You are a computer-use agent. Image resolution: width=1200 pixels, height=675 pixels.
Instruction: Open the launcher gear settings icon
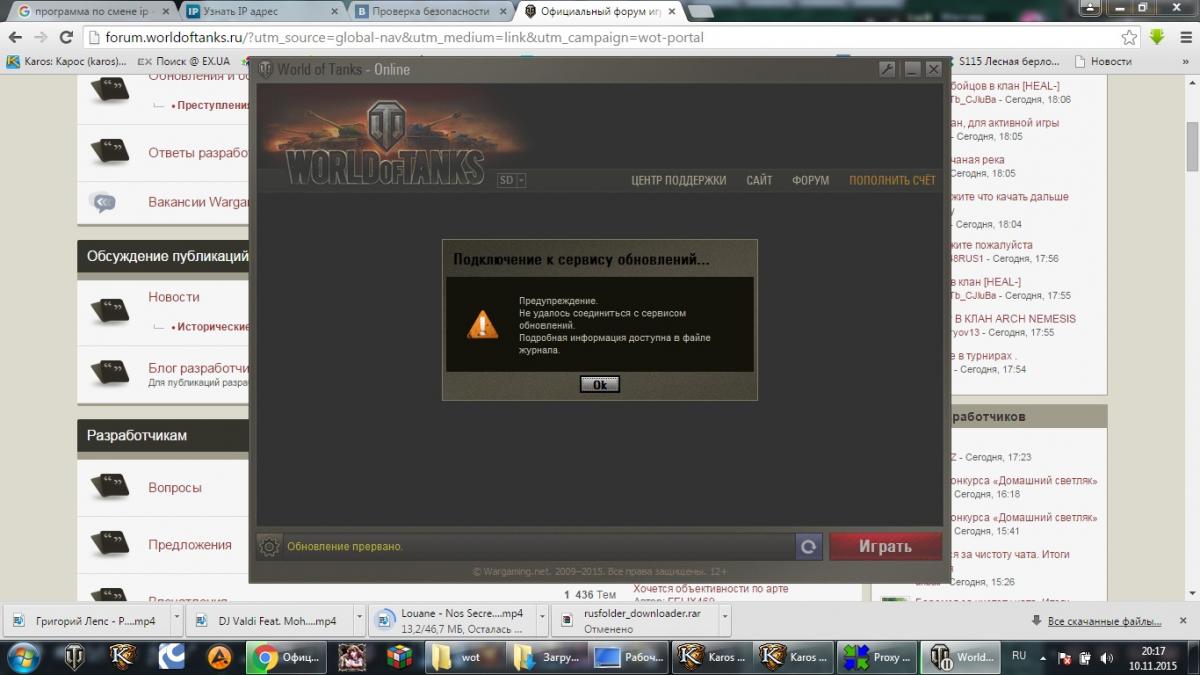tap(269, 547)
